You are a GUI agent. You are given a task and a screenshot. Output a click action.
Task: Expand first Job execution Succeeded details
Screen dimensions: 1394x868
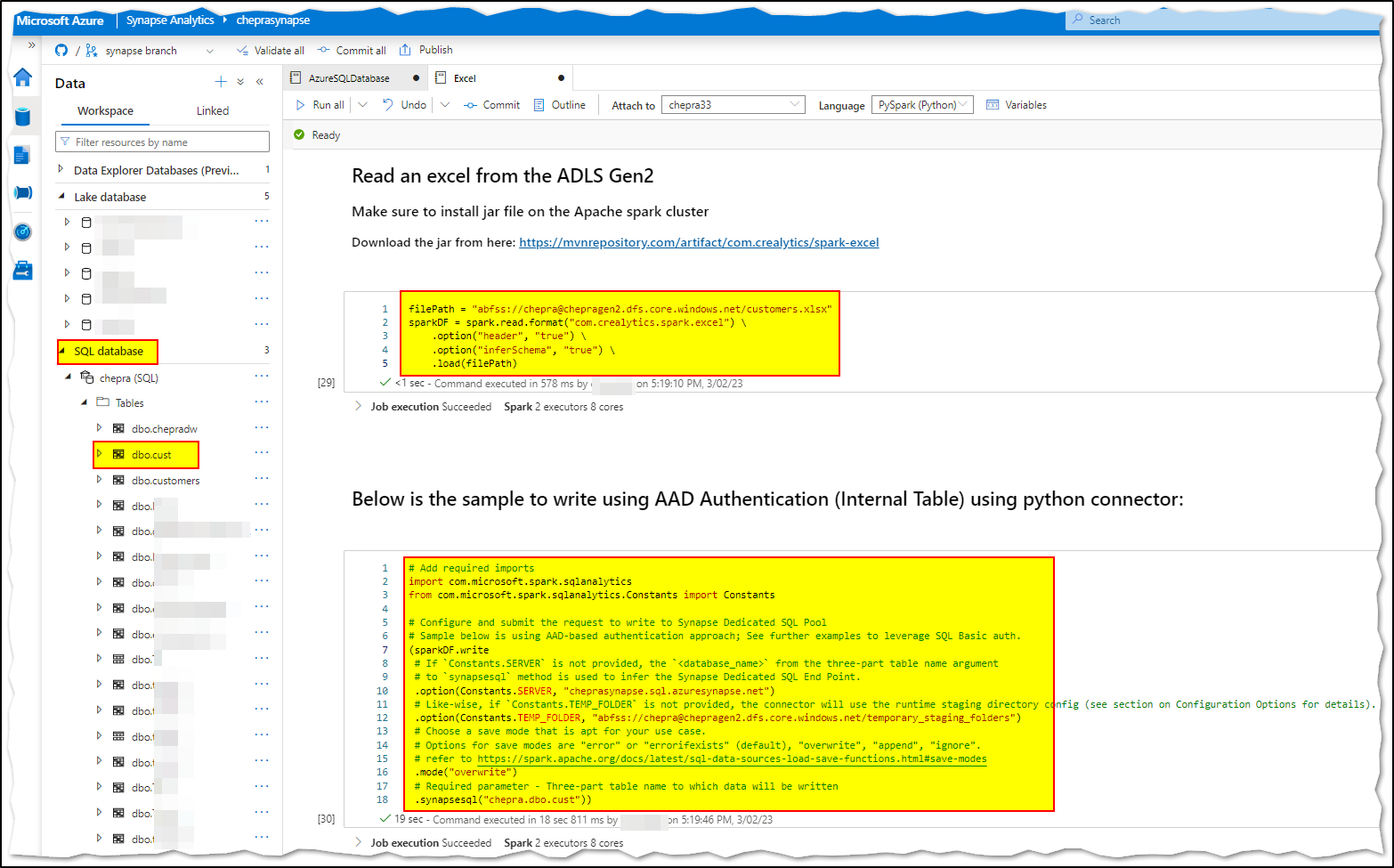coord(359,407)
